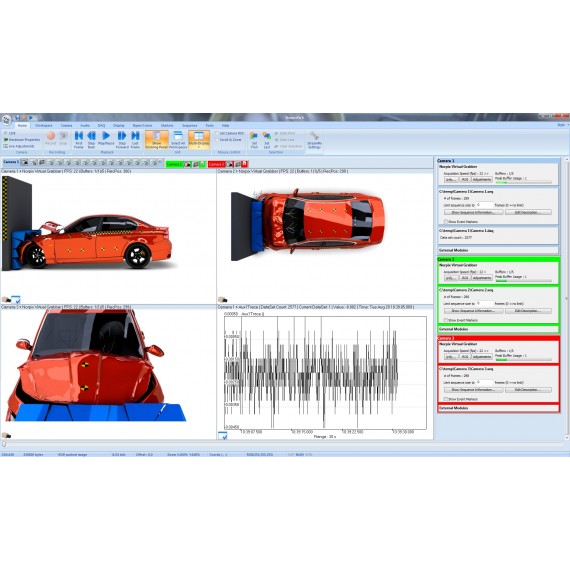The height and width of the screenshot is (570, 570).
Task: Start playback with Play/Pause icon
Action: point(106,139)
